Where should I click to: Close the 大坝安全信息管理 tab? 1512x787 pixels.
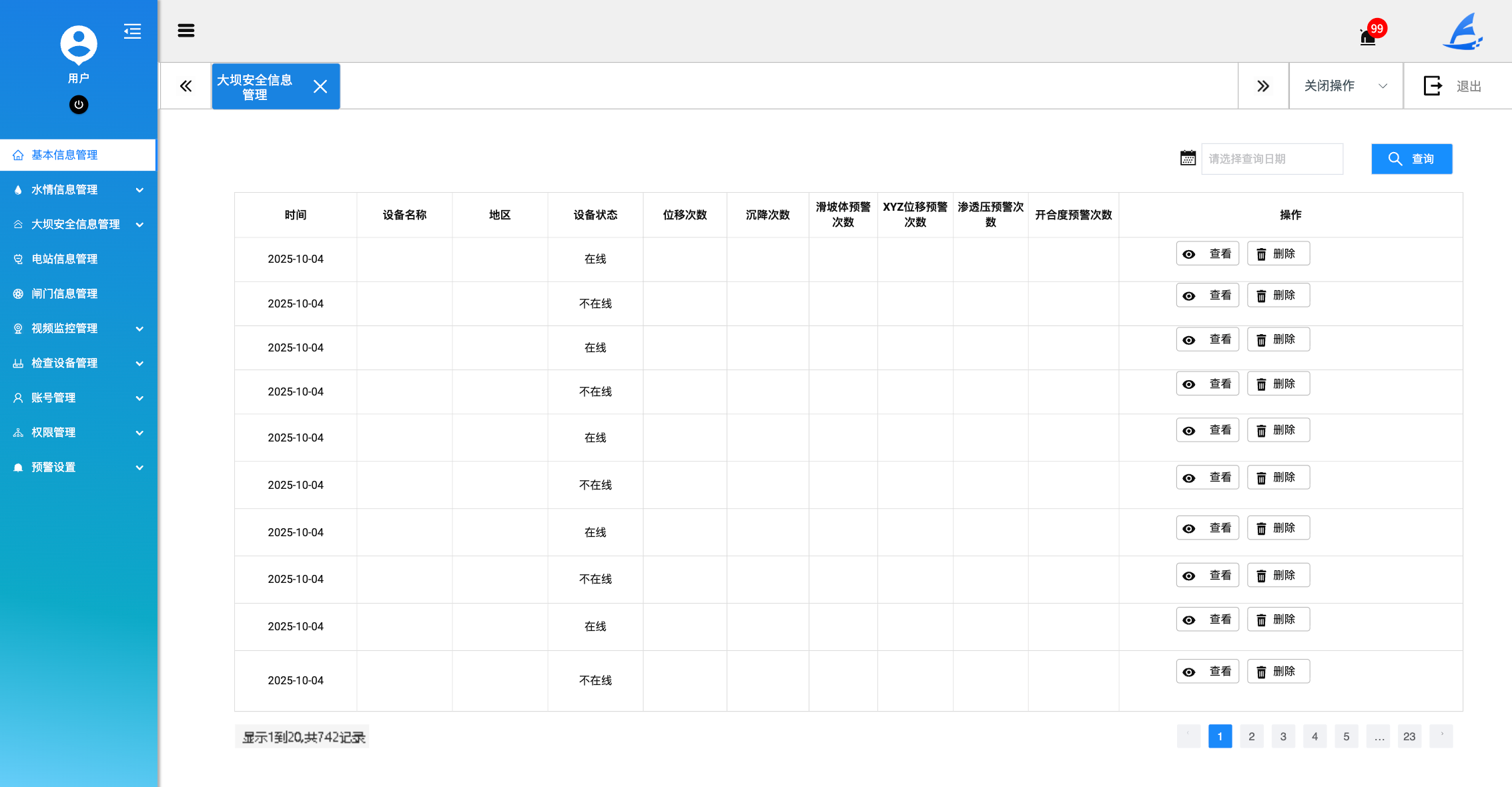(x=320, y=87)
